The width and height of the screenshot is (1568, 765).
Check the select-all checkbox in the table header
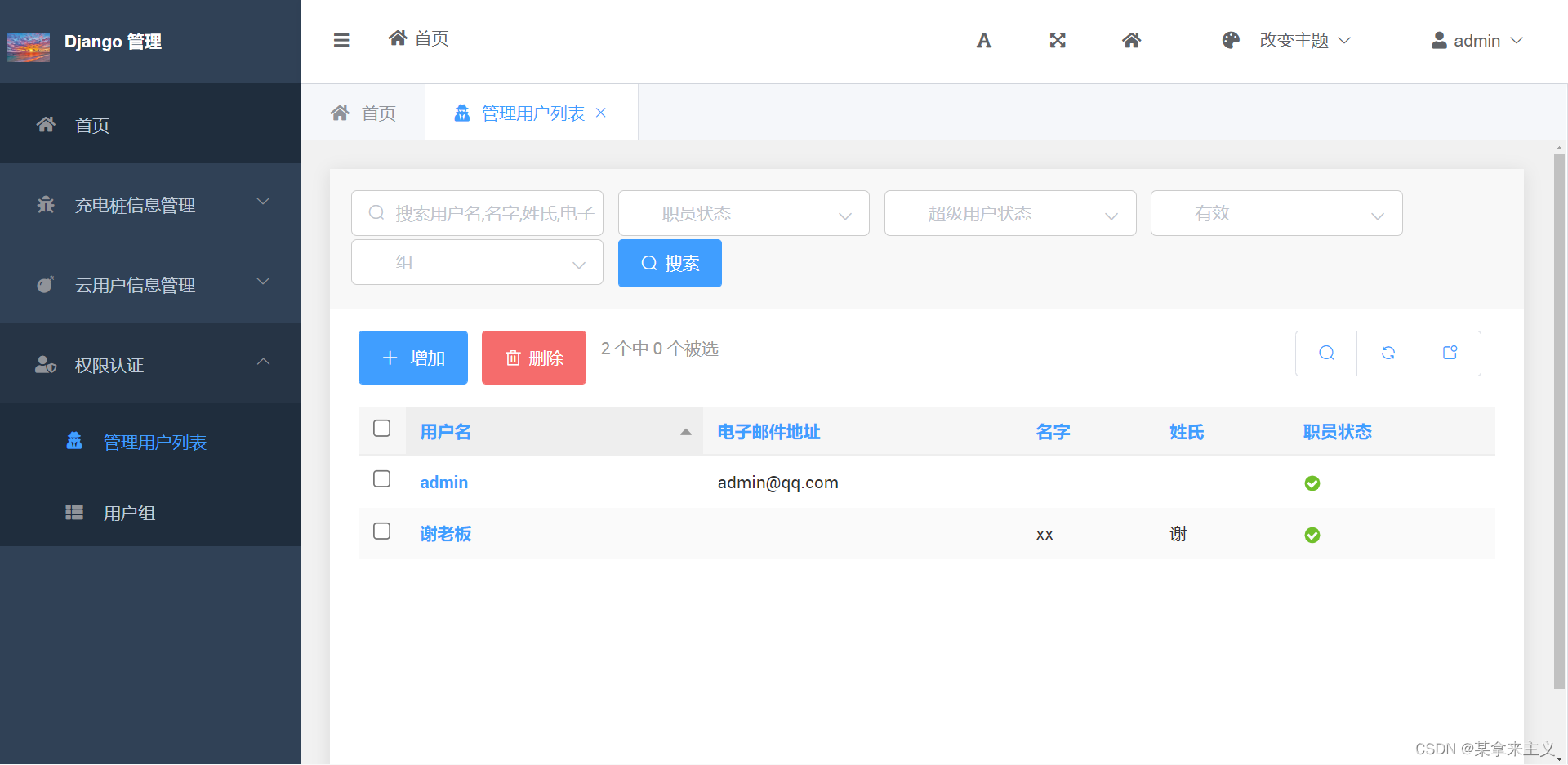[381, 428]
